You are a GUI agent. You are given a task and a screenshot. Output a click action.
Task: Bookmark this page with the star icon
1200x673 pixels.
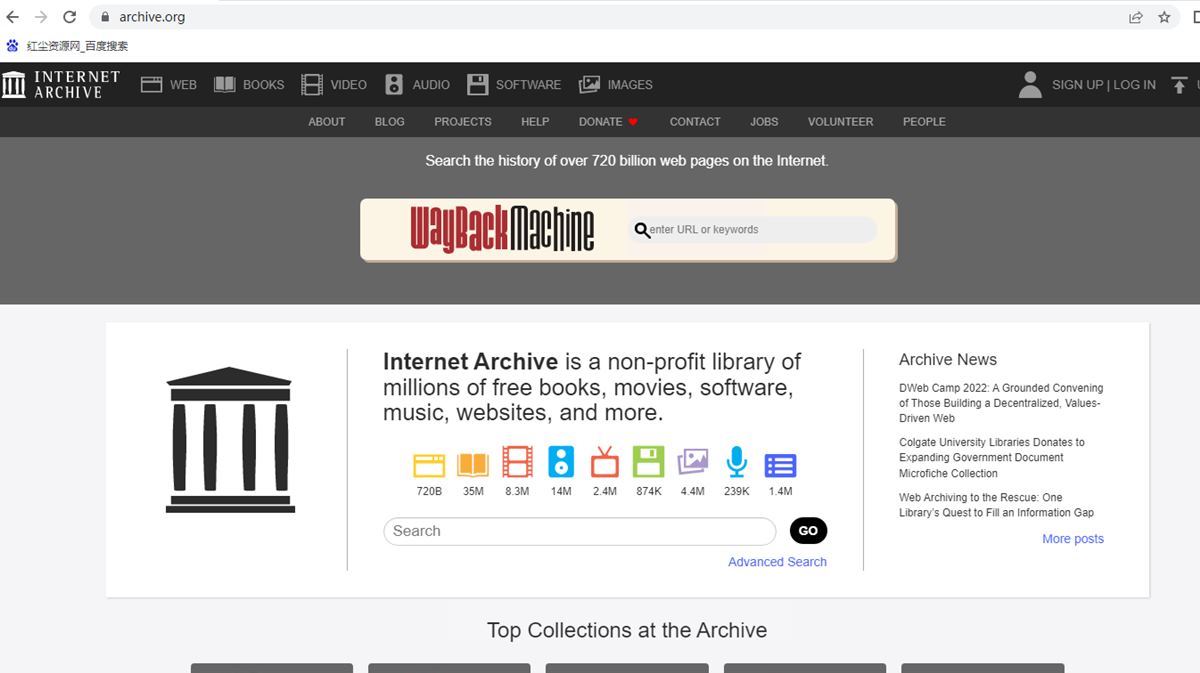click(x=1164, y=17)
